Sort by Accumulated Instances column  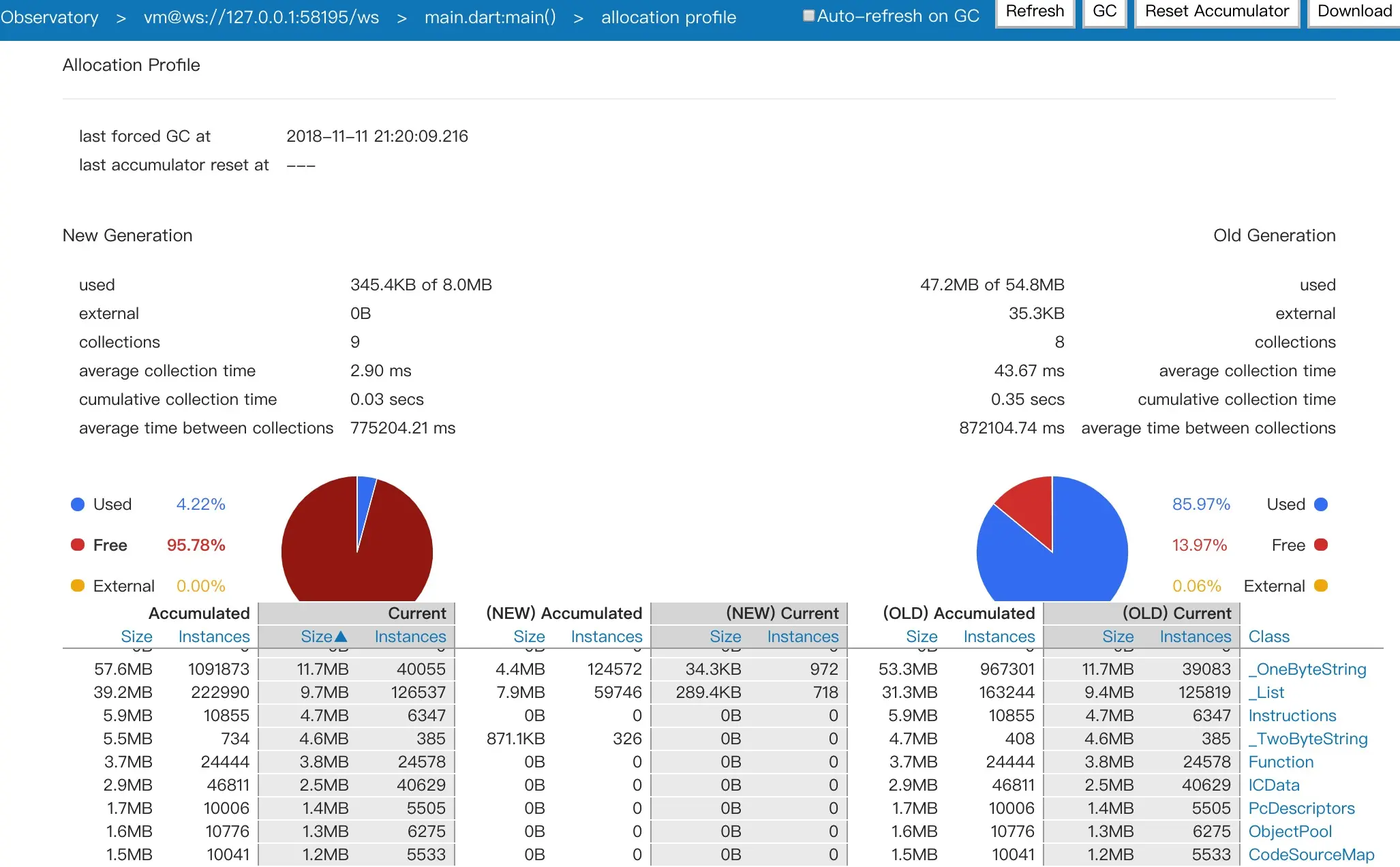(x=214, y=637)
